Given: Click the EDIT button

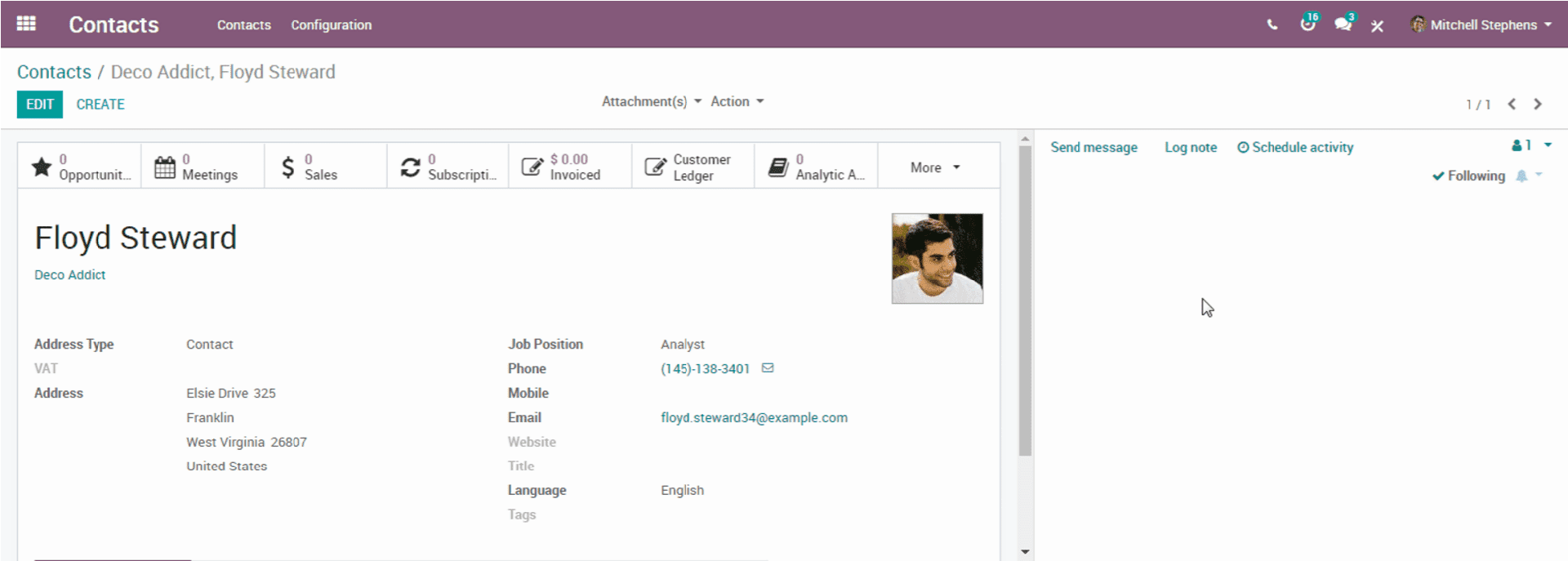Looking at the screenshot, I should coord(40,105).
